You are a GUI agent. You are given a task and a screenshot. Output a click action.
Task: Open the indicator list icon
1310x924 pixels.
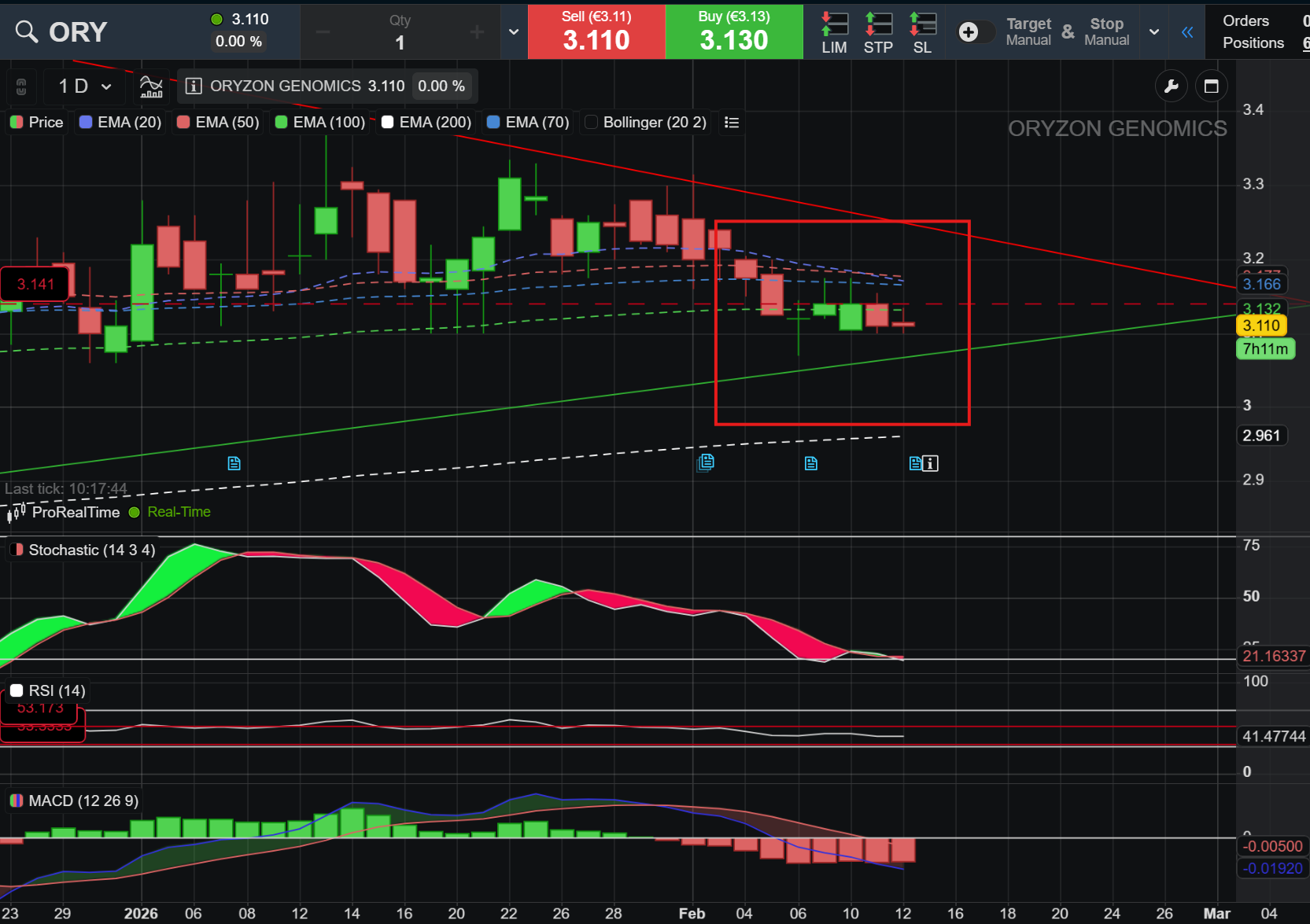click(732, 122)
